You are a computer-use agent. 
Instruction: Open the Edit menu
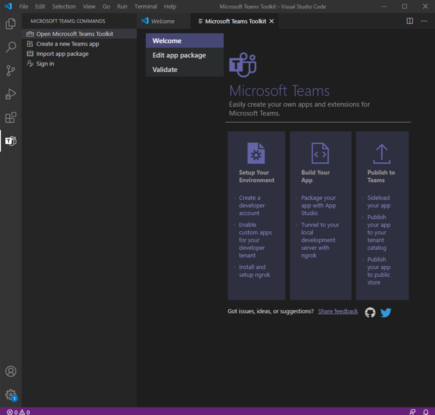tap(40, 6)
